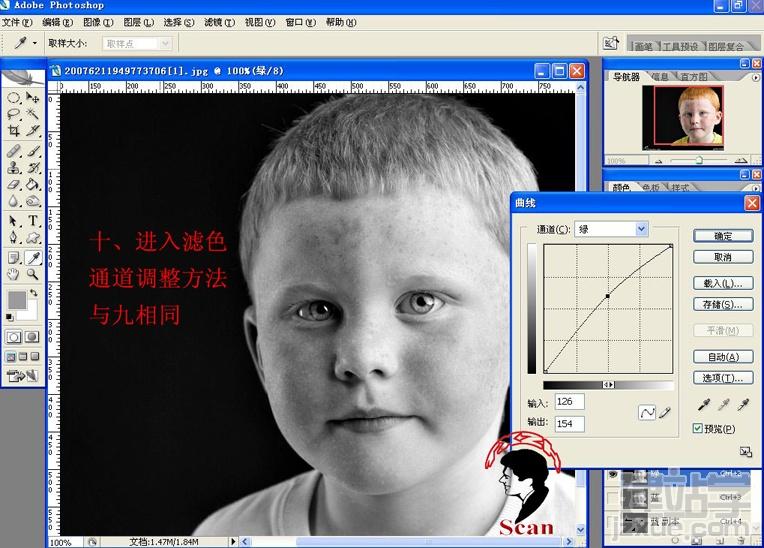Select the Notes tool

pyautogui.click(x=14, y=258)
